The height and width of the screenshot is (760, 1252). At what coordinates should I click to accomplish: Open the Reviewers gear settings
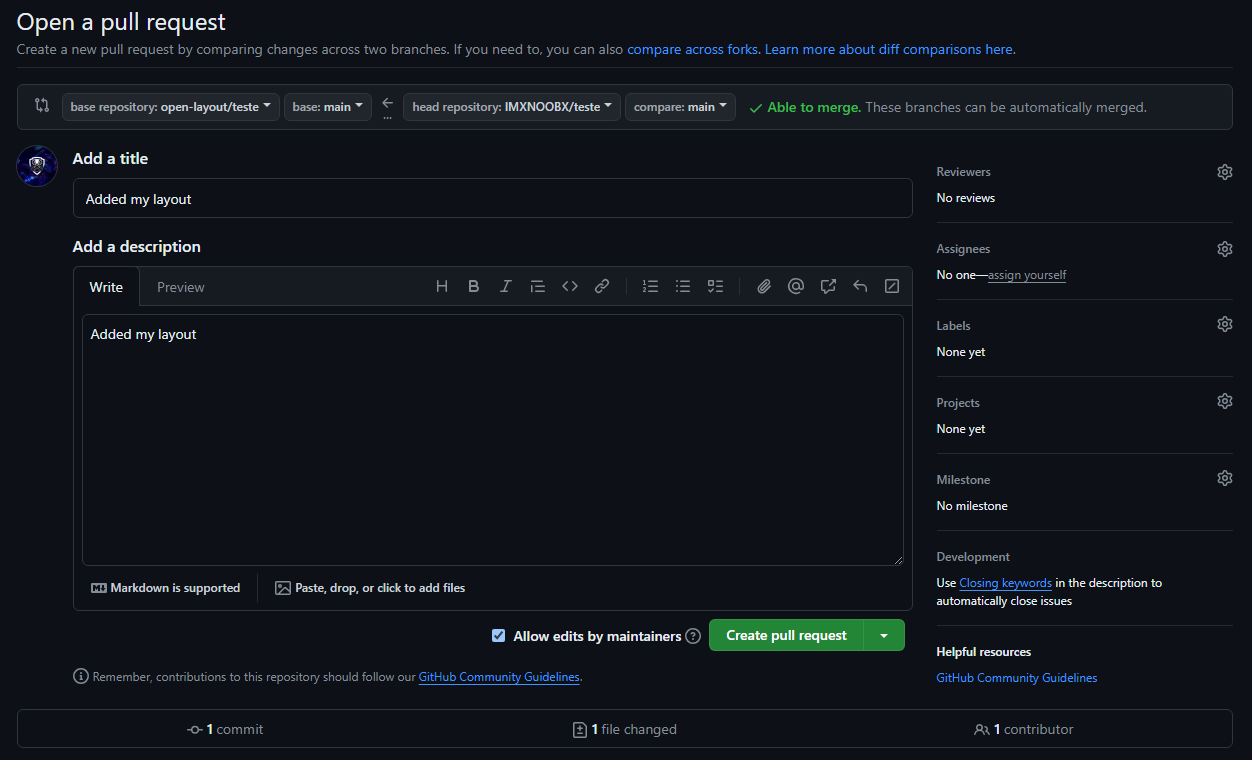tap(1224, 172)
